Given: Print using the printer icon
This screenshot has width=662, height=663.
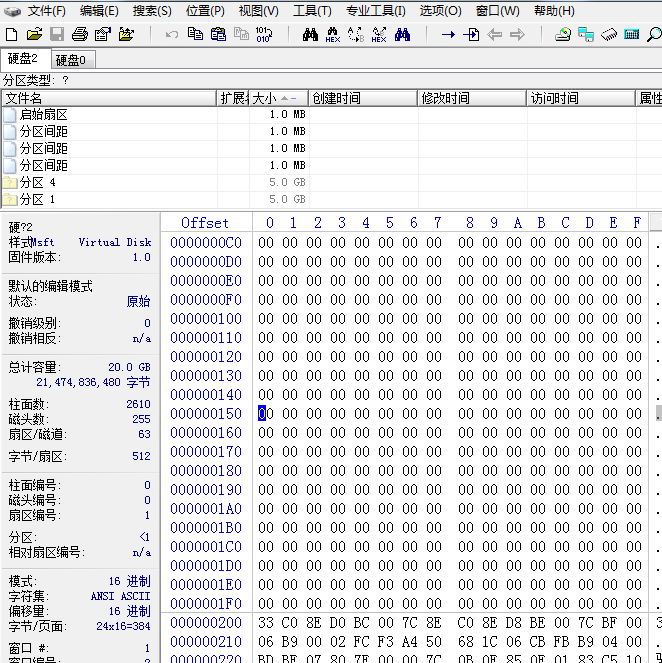Looking at the screenshot, I should click(79, 34).
